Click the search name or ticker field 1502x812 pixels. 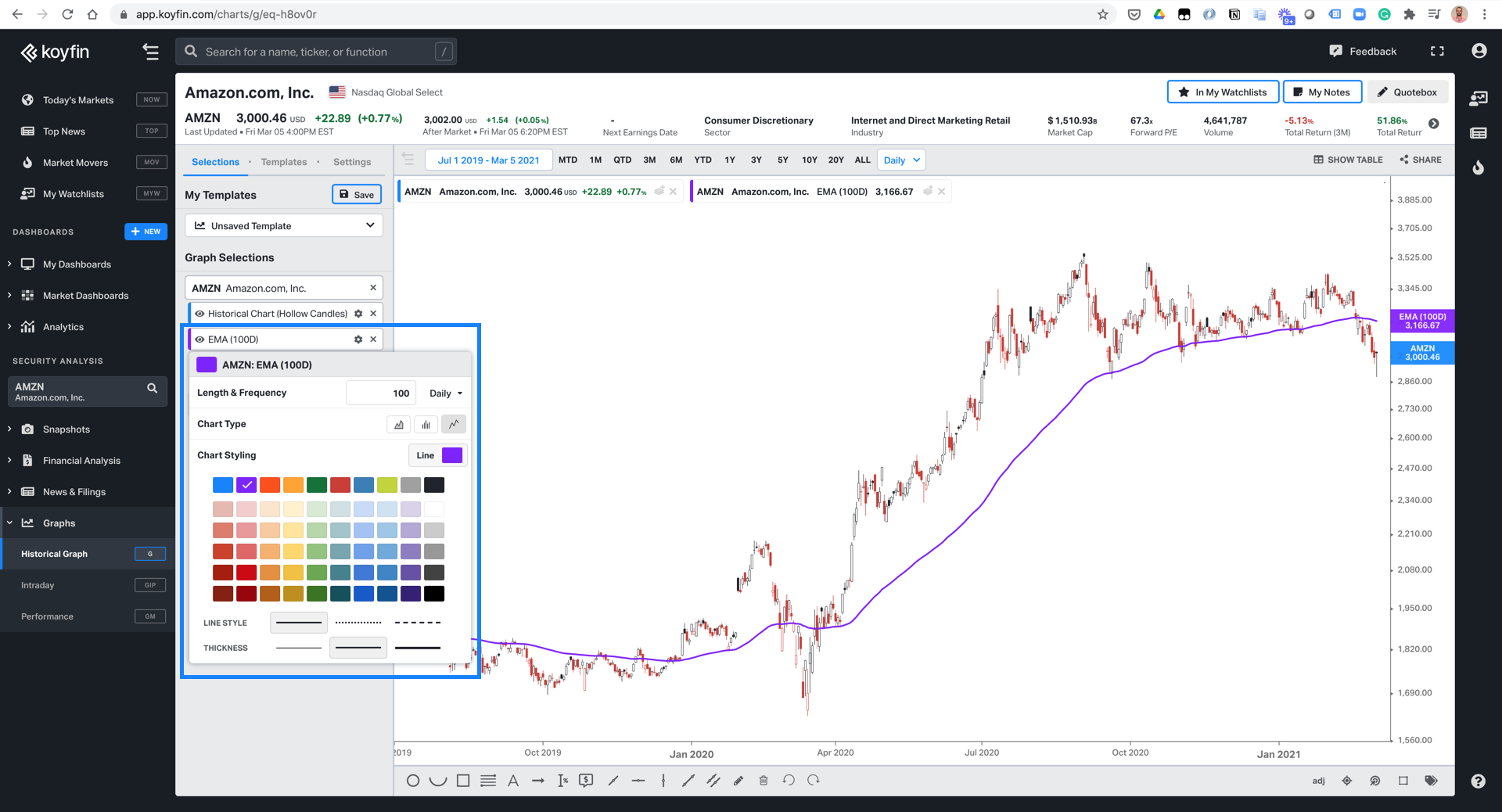click(x=316, y=52)
